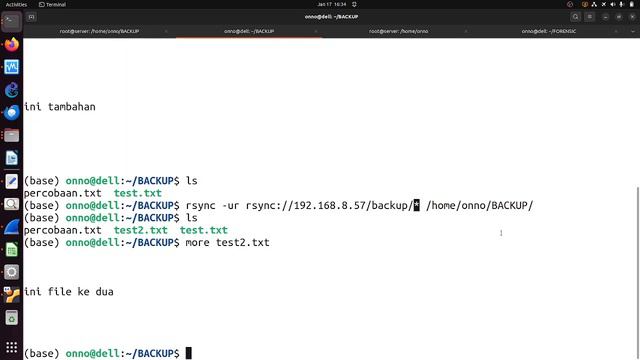Click 'more test2.txt' command text
The width and height of the screenshot is (640, 360).
227,242
